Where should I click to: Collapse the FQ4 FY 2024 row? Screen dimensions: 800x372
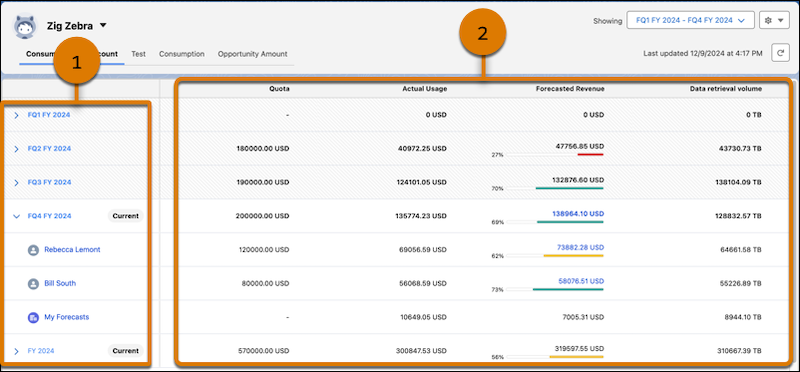coord(16,216)
